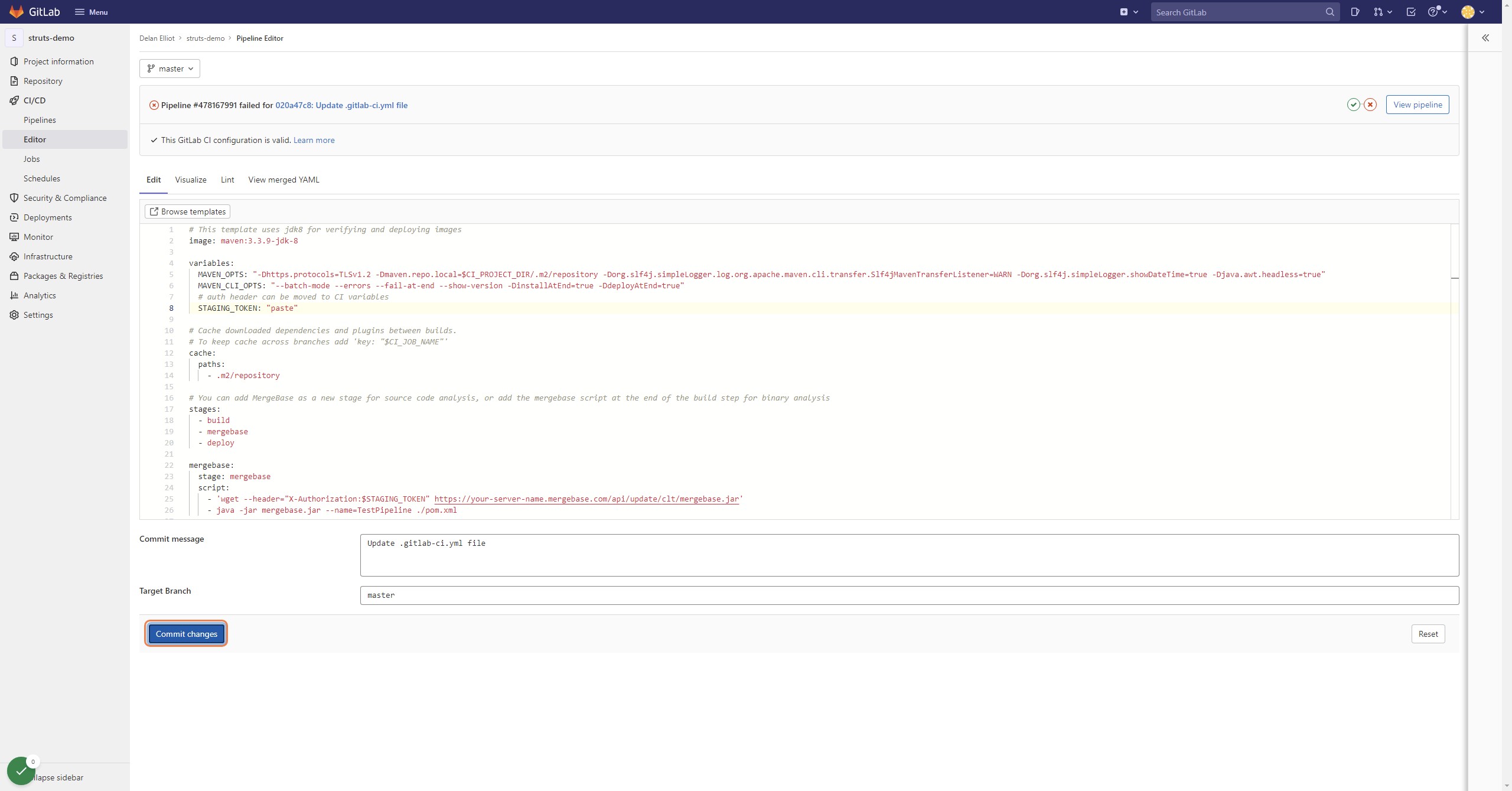Switch to the Visualize tab
This screenshot has height=791, width=1512.
[191, 180]
